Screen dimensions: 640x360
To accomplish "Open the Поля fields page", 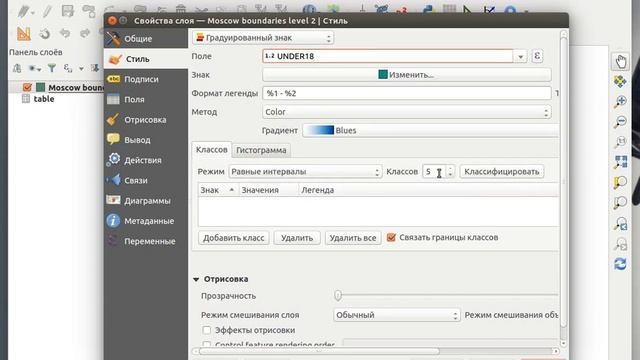I will coord(146,99).
